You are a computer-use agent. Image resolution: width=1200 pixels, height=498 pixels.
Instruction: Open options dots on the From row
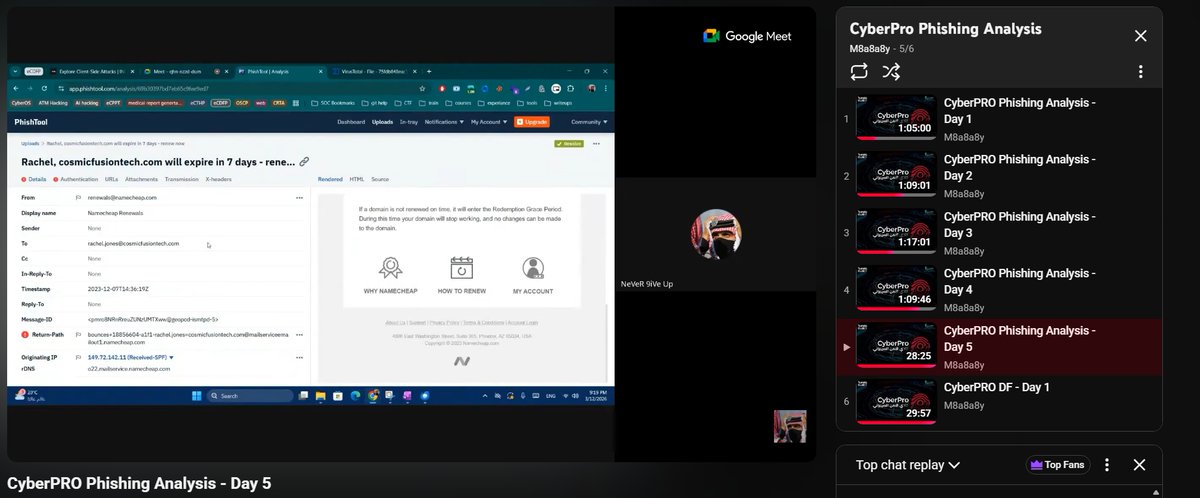(x=298, y=198)
